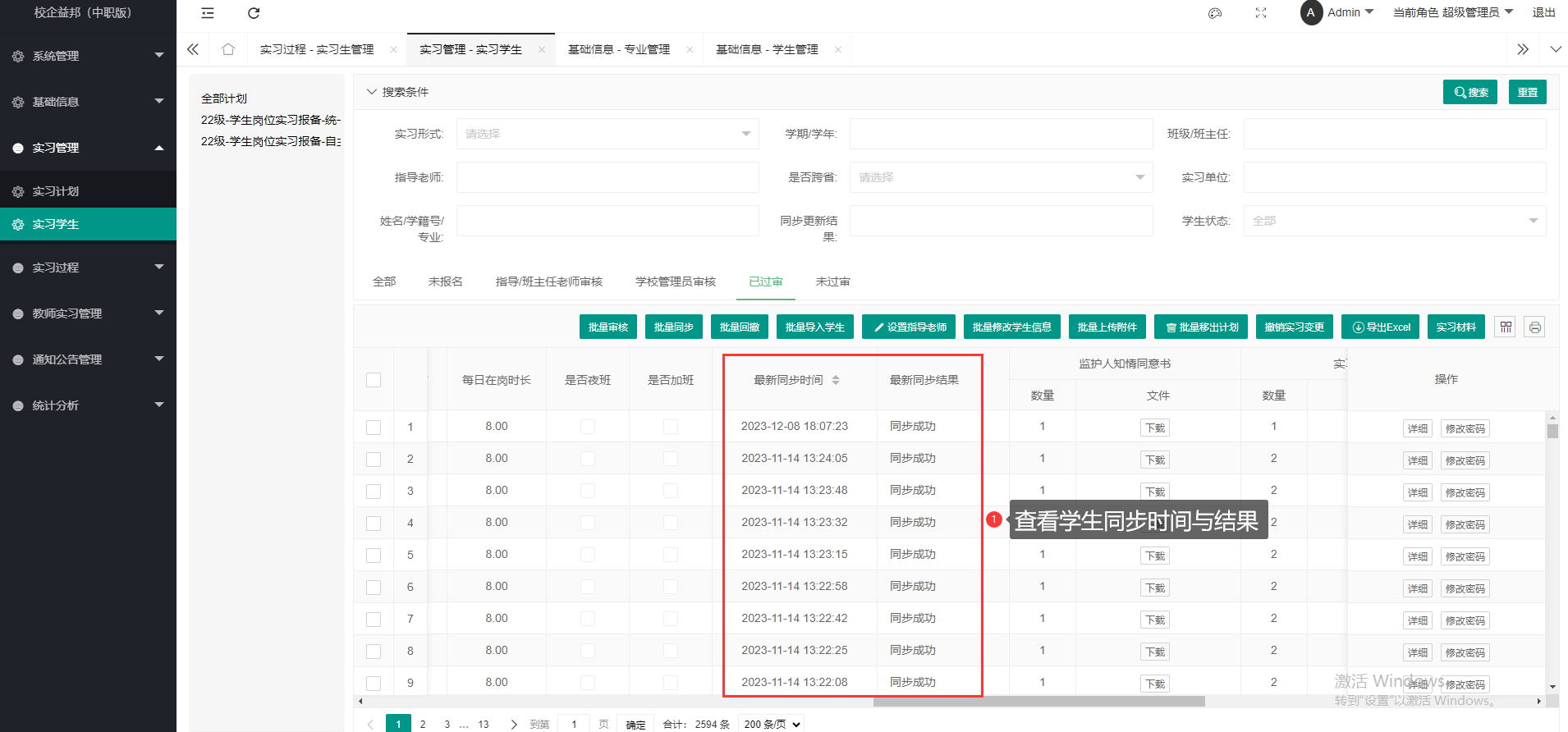Open the 实习形式 dropdown
The image size is (1568, 732).
click(x=607, y=134)
